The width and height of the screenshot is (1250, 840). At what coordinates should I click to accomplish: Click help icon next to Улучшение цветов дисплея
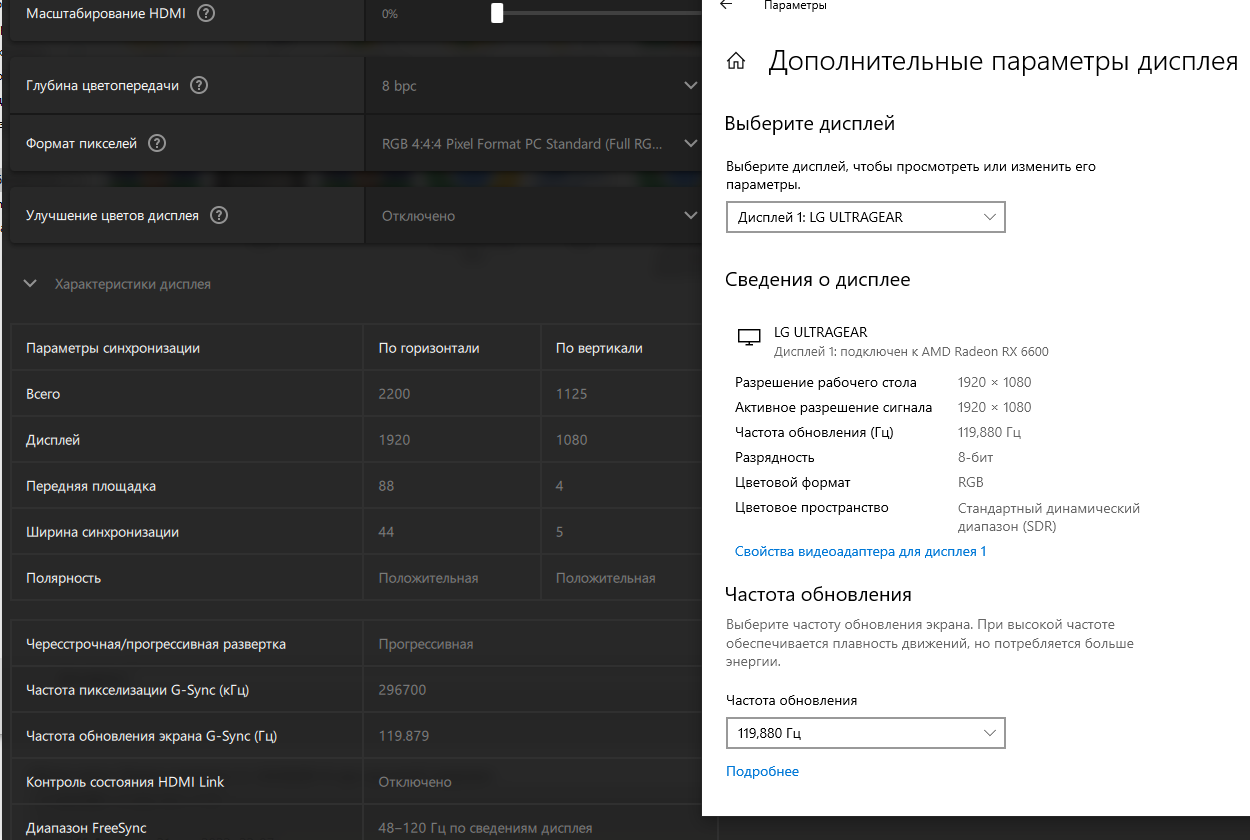pyautogui.click(x=219, y=215)
